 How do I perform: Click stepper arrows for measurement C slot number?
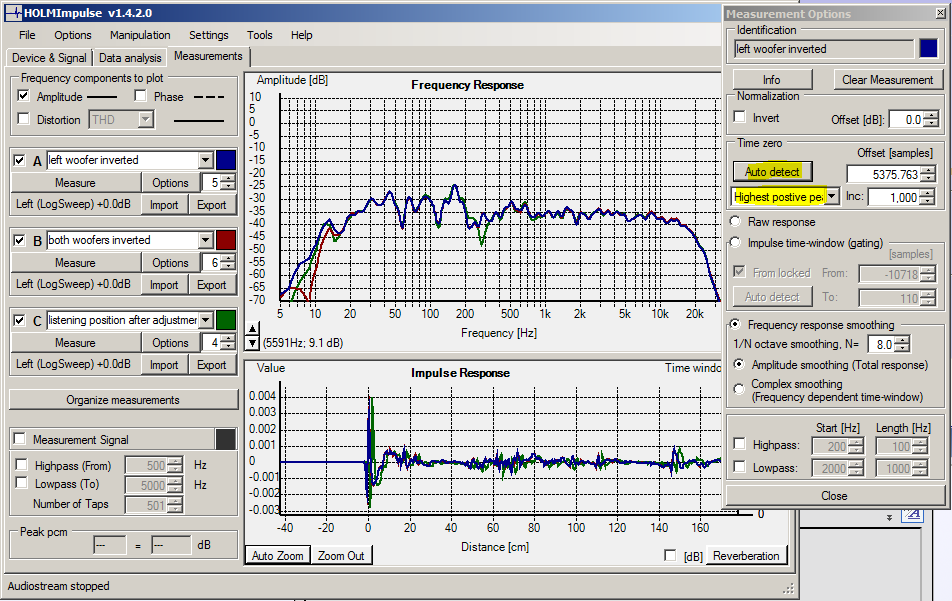click(228, 342)
